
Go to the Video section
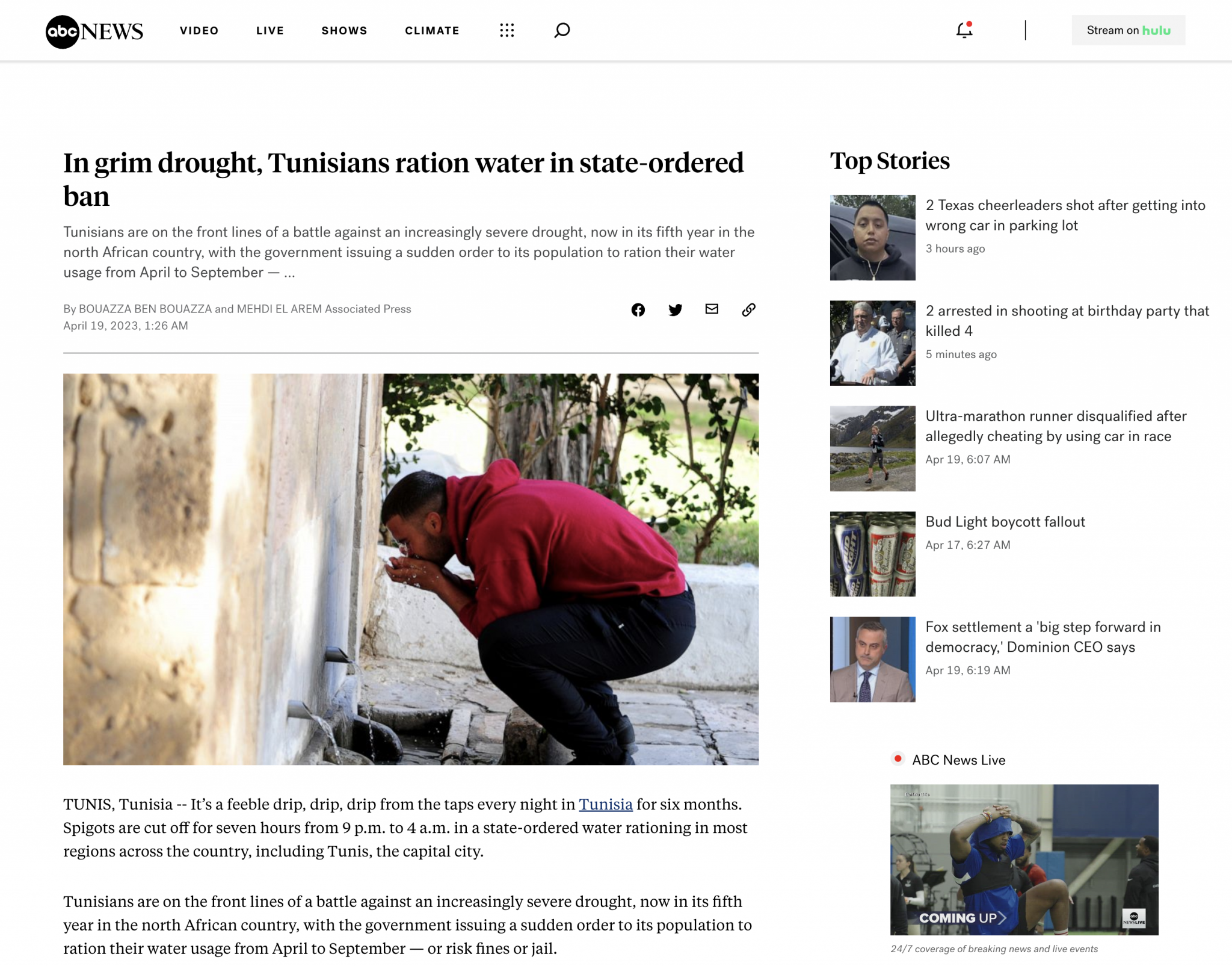tap(199, 31)
